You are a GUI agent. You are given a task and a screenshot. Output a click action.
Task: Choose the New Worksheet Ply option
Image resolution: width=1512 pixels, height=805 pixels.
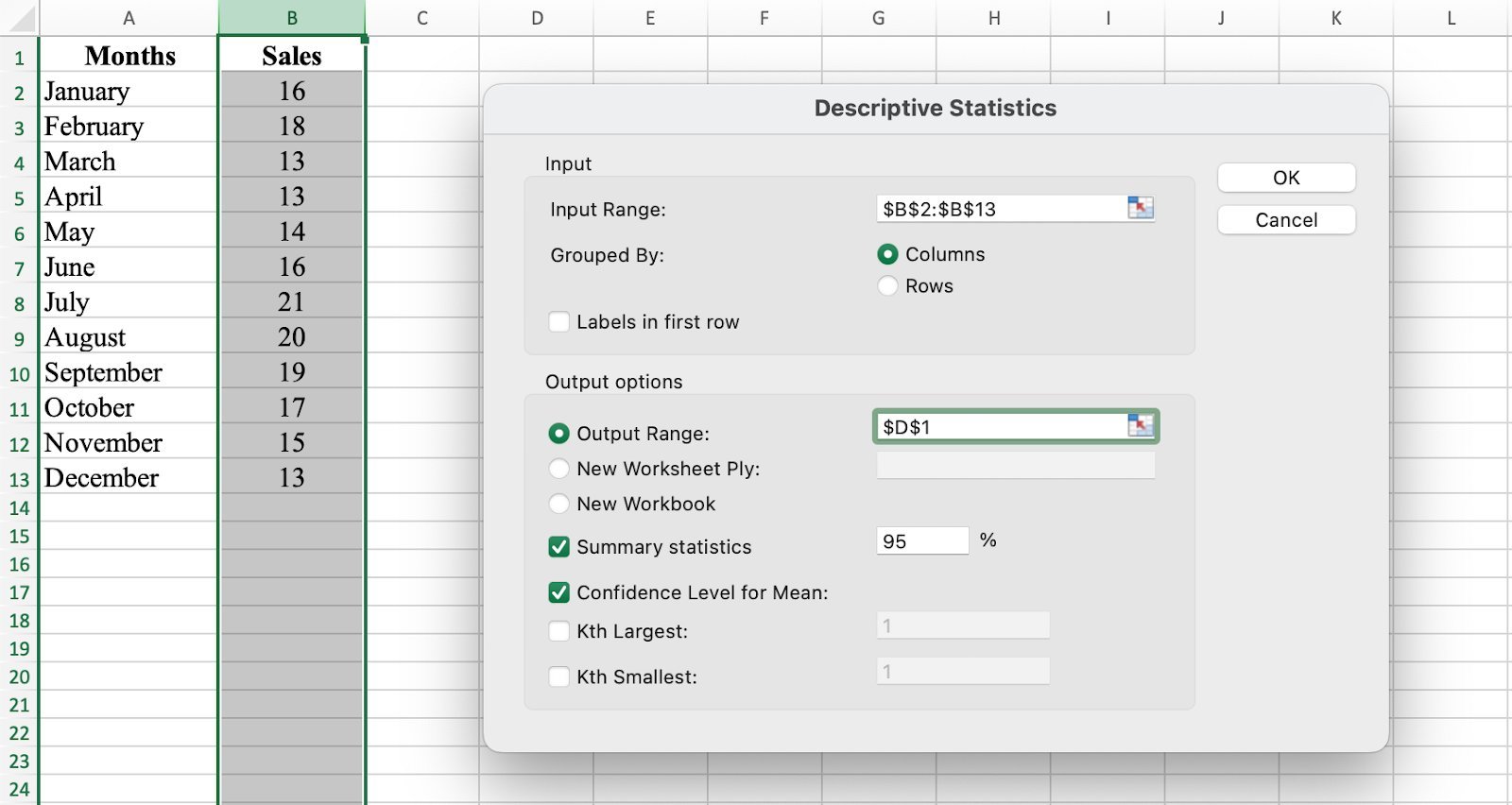pyautogui.click(x=559, y=469)
